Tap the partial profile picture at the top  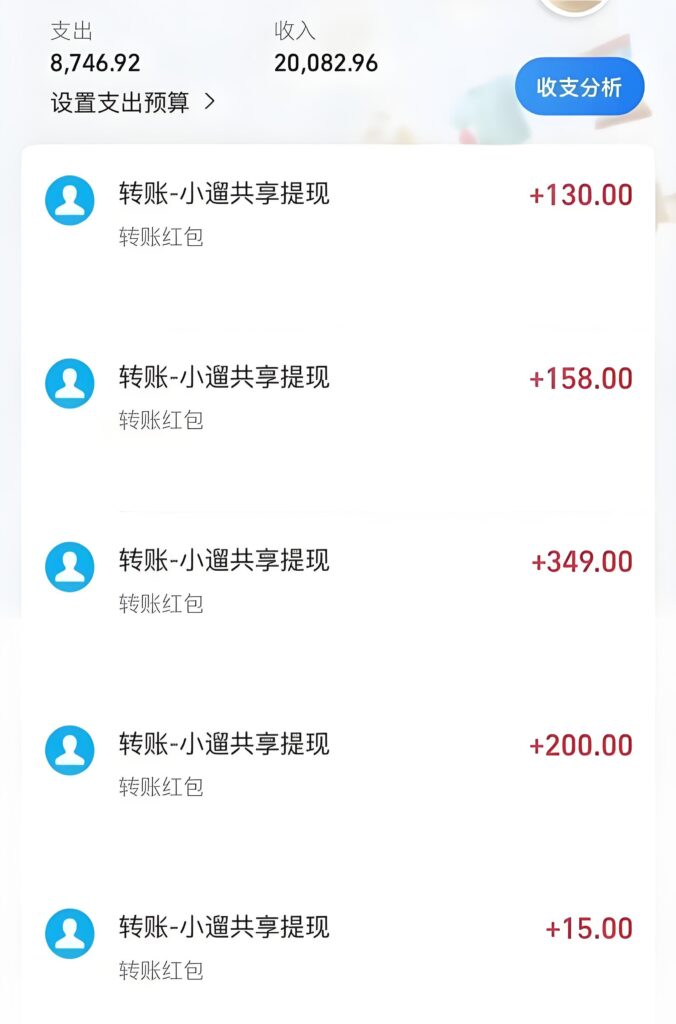tap(574, 5)
